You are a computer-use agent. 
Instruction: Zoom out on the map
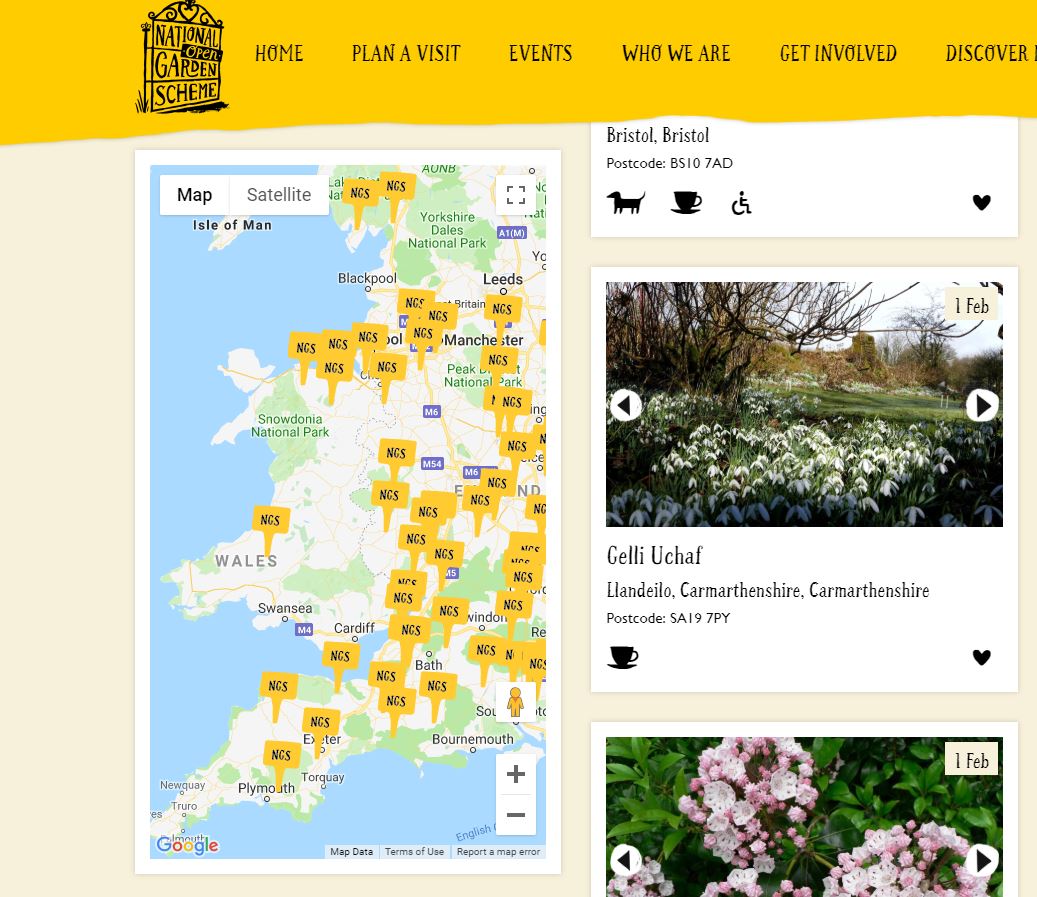click(x=516, y=815)
